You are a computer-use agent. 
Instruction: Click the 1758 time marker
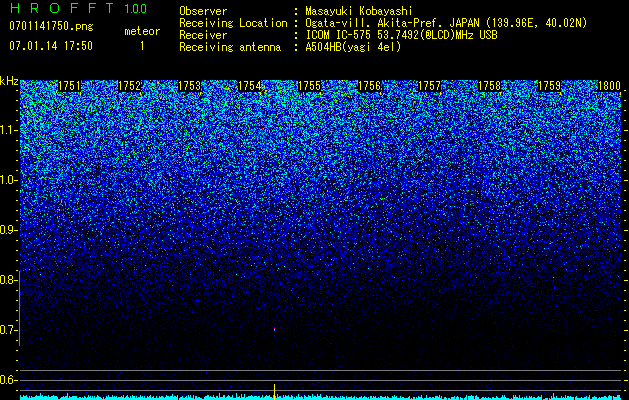(490, 86)
